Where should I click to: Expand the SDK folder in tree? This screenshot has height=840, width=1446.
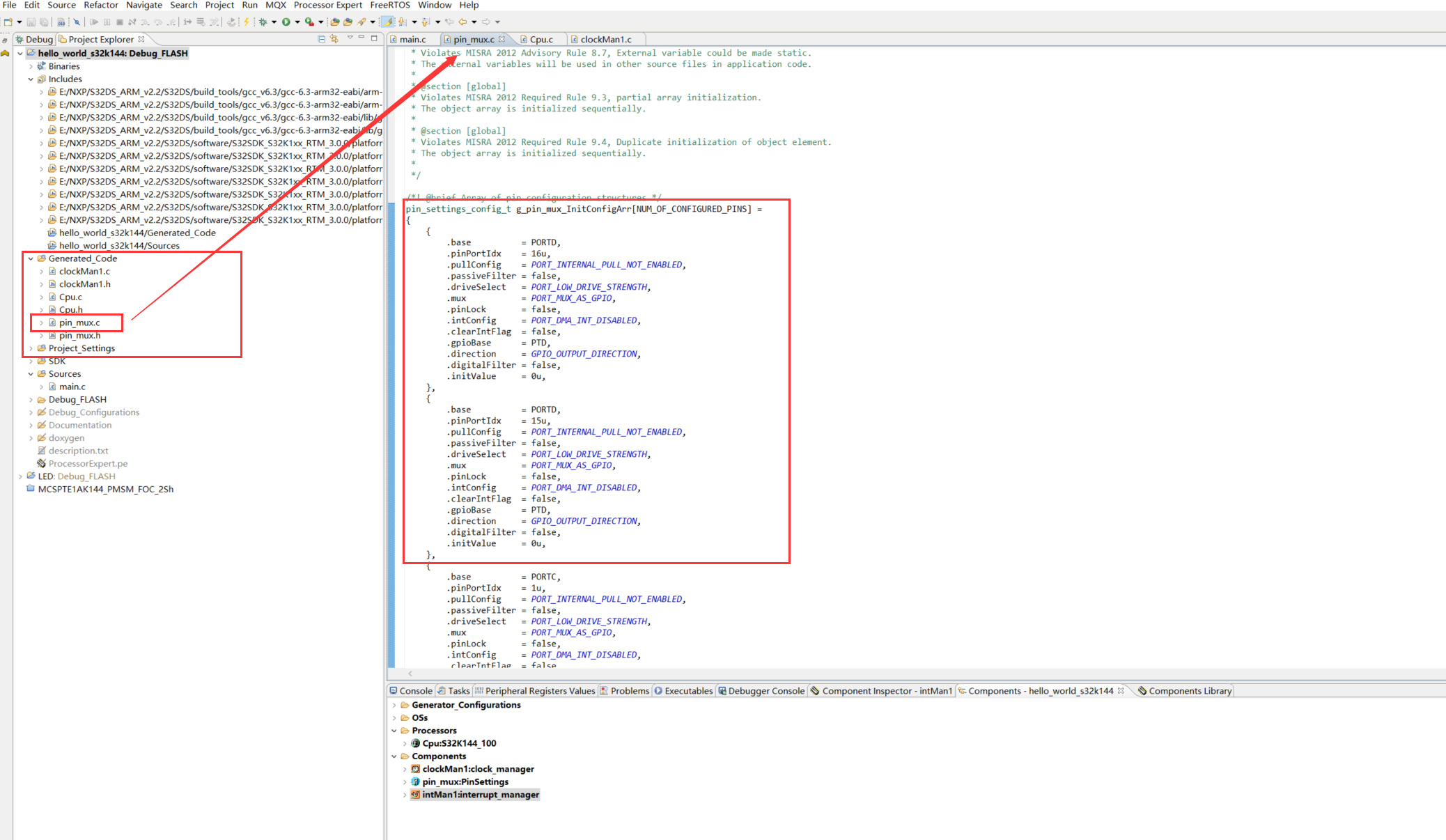point(31,361)
